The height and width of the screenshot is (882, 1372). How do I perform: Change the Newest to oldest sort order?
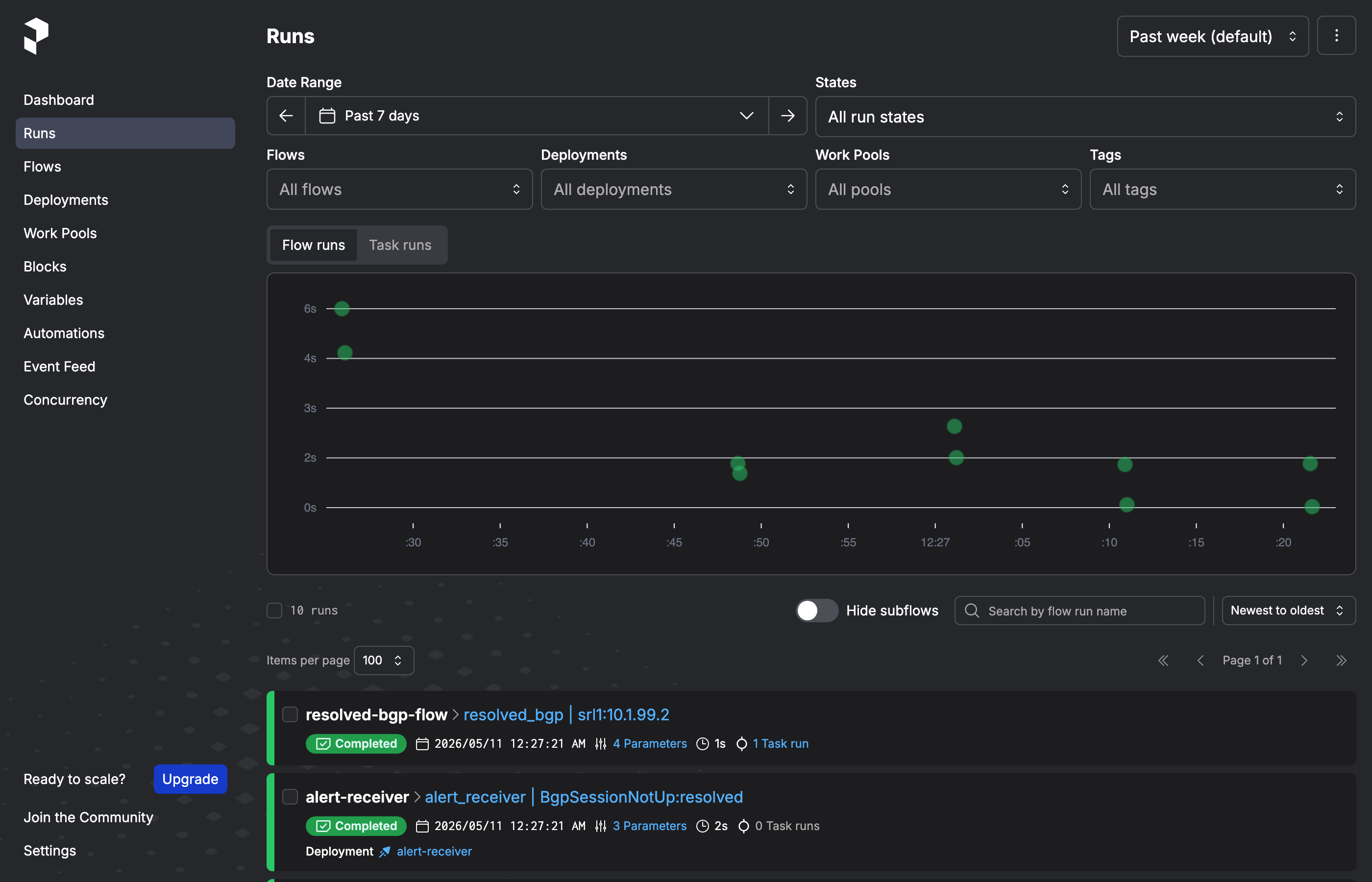click(1288, 611)
